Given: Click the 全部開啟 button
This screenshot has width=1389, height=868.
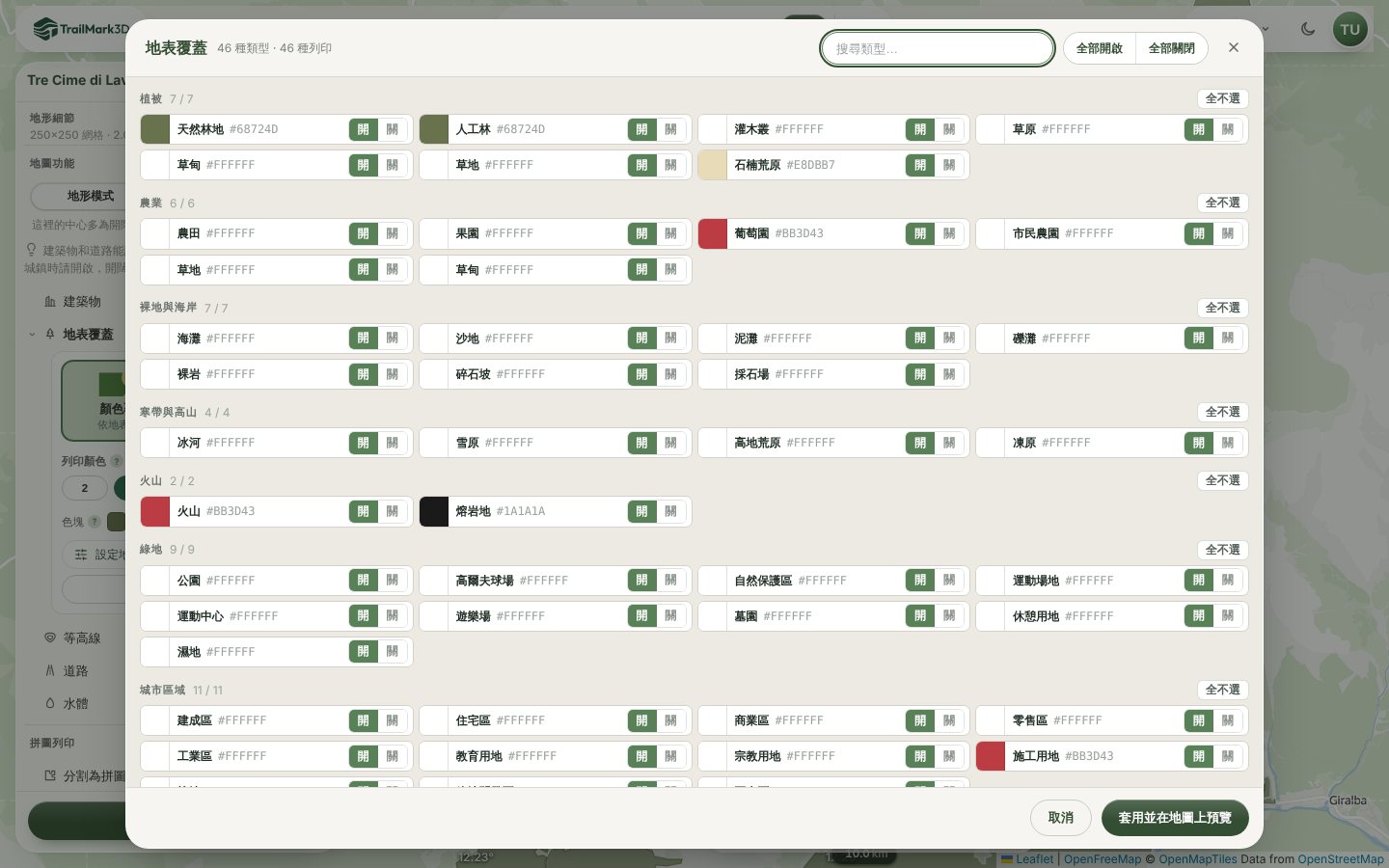Looking at the screenshot, I should [x=1100, y=48].
